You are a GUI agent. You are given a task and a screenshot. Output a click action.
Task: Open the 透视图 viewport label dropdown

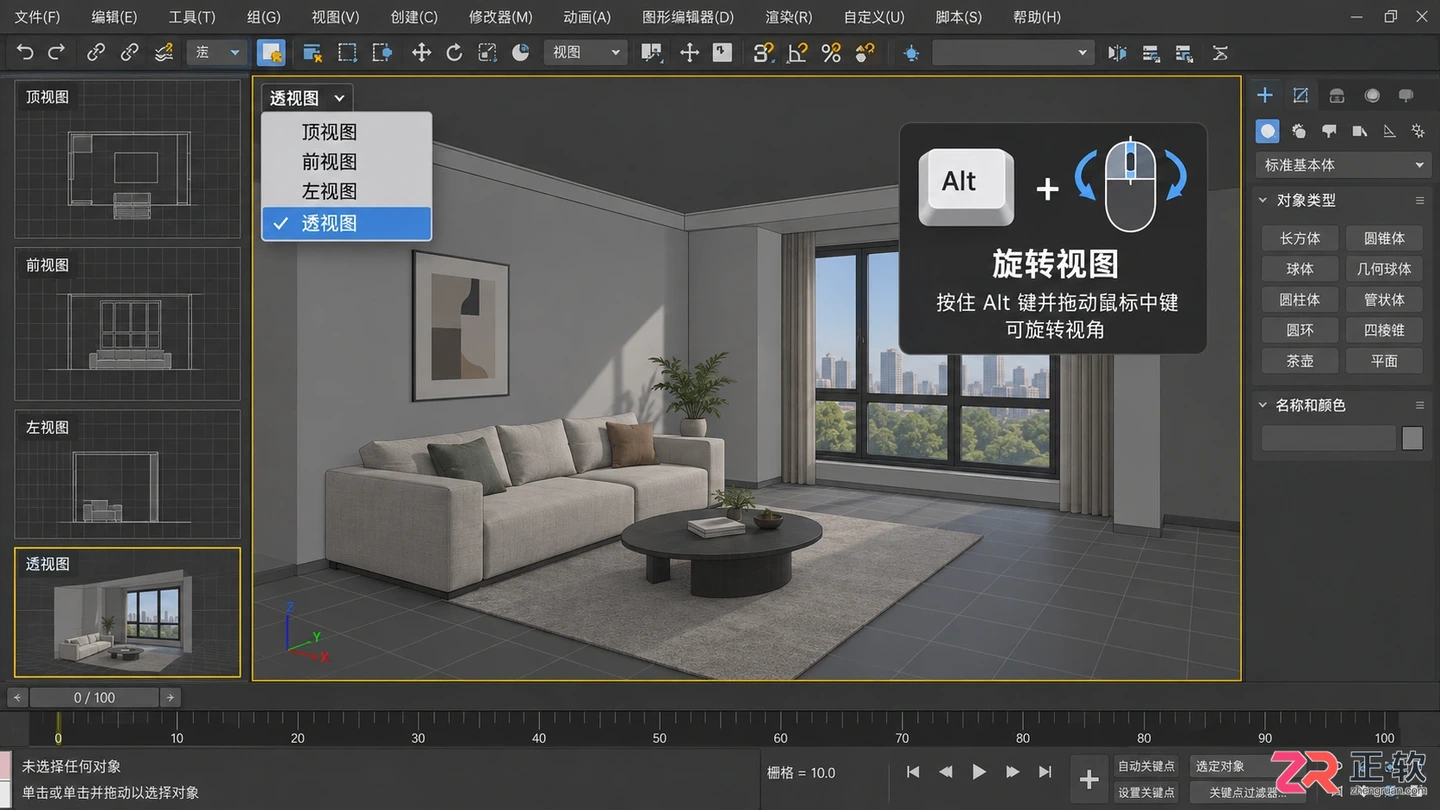[307, 98]
